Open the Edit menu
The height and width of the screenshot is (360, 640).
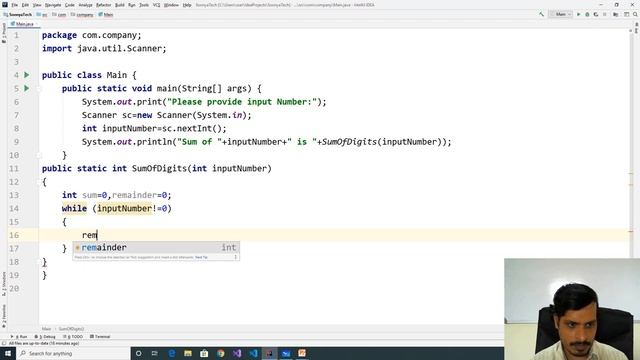(25, 5)
